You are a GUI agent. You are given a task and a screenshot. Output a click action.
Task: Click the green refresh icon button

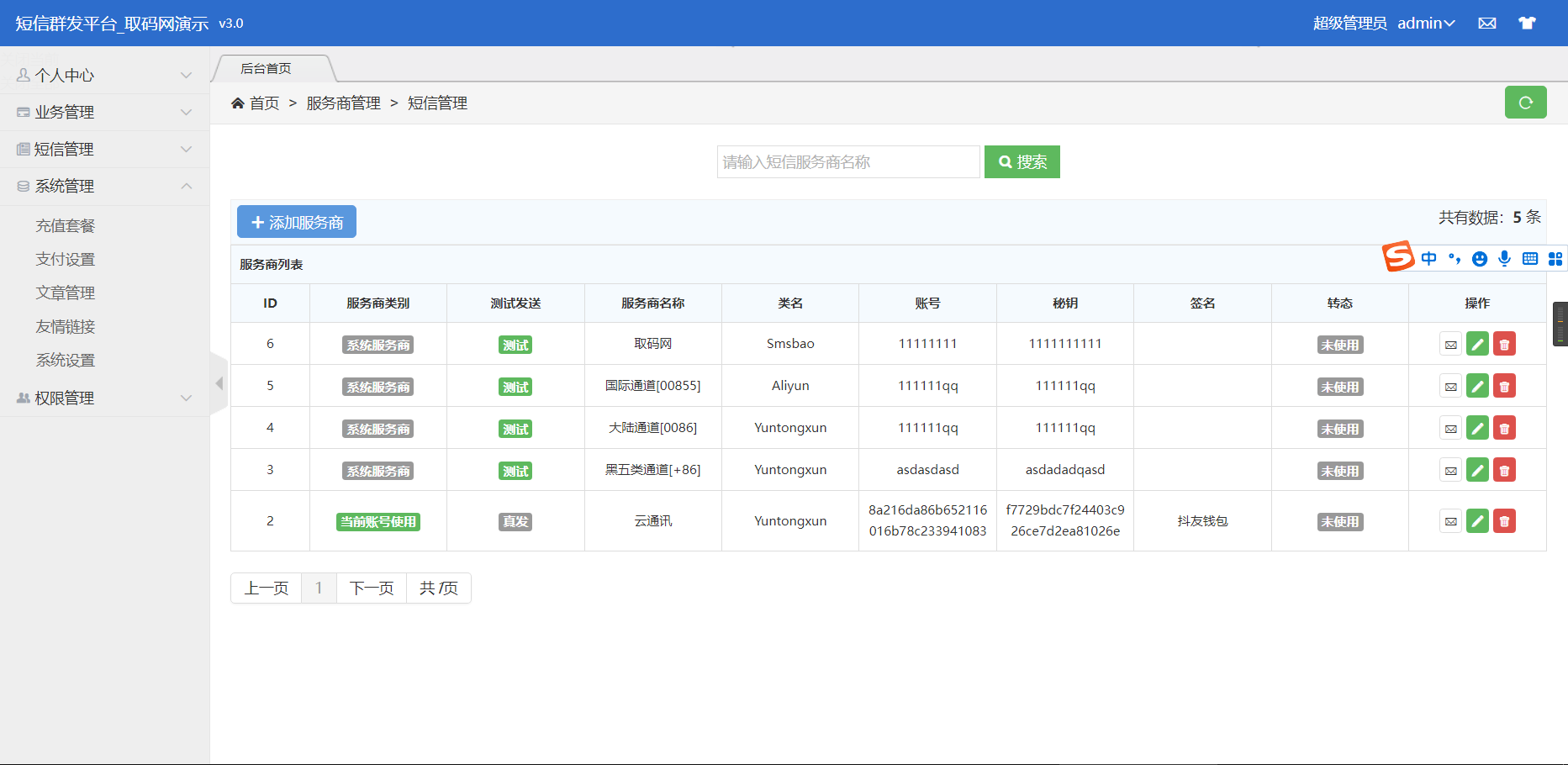(x=1525, y=103)
